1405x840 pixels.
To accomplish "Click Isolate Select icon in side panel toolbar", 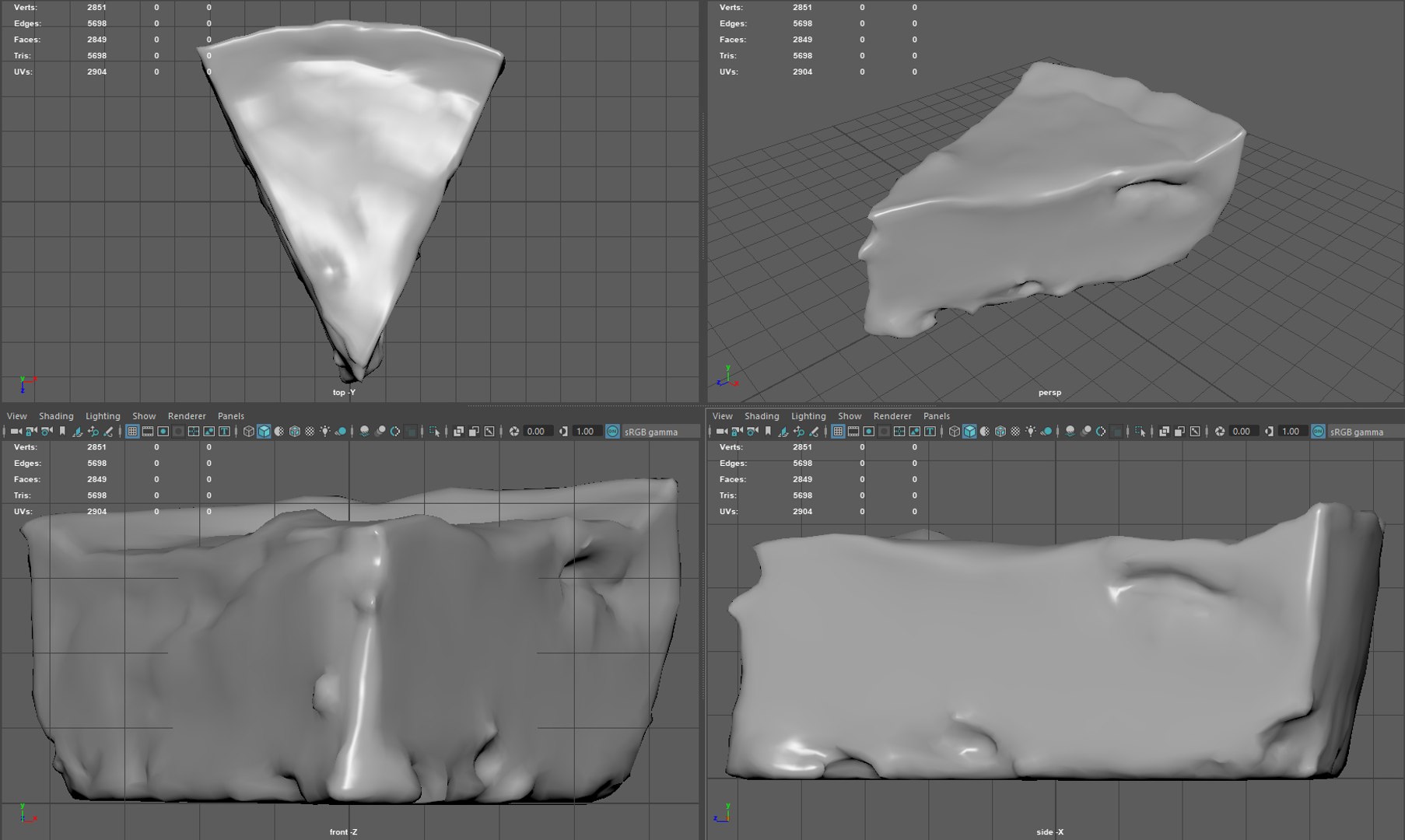I will coord(1140,432).
